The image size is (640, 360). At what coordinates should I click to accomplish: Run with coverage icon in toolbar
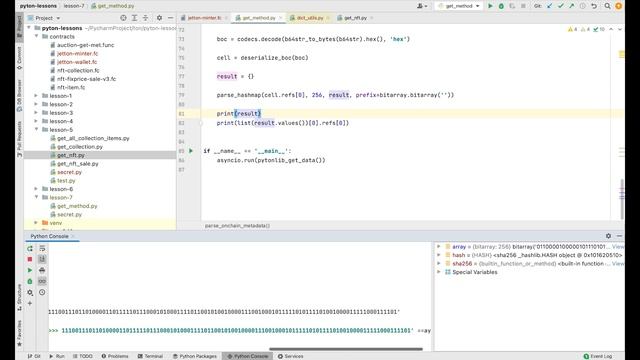(x=512, y=6)
